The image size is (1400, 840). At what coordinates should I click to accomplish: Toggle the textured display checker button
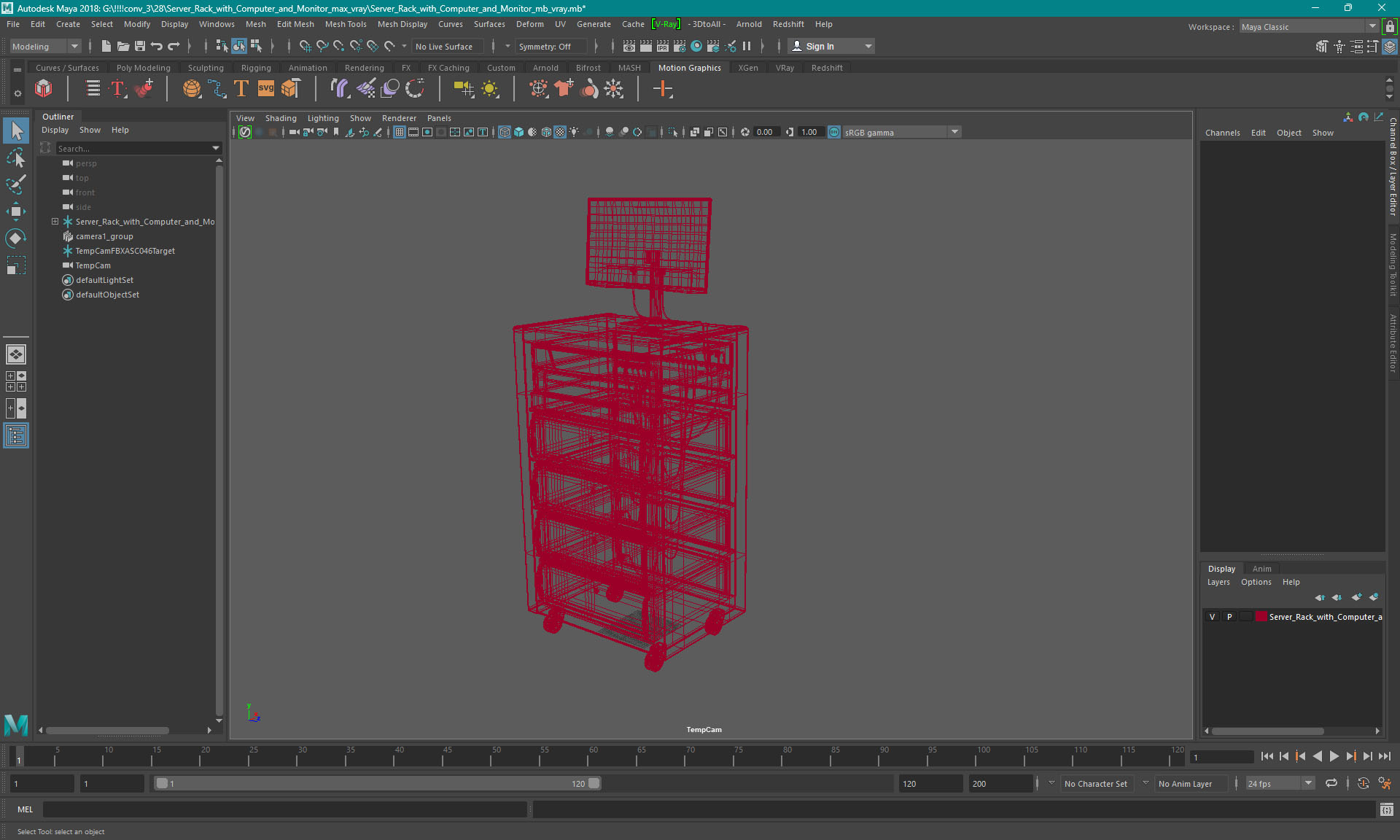click(x=560, y=132)
